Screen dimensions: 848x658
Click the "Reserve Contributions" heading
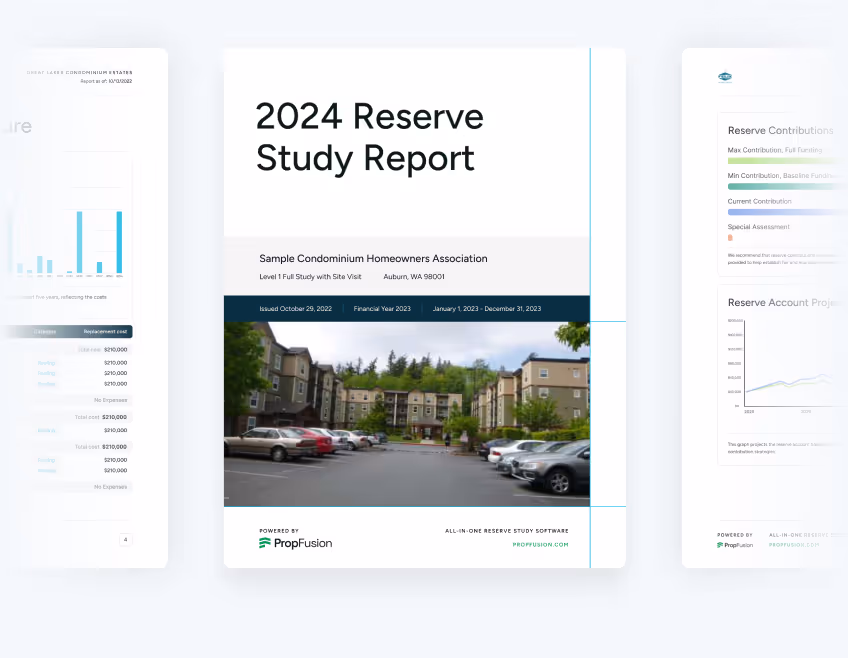(x=780, y=130)
